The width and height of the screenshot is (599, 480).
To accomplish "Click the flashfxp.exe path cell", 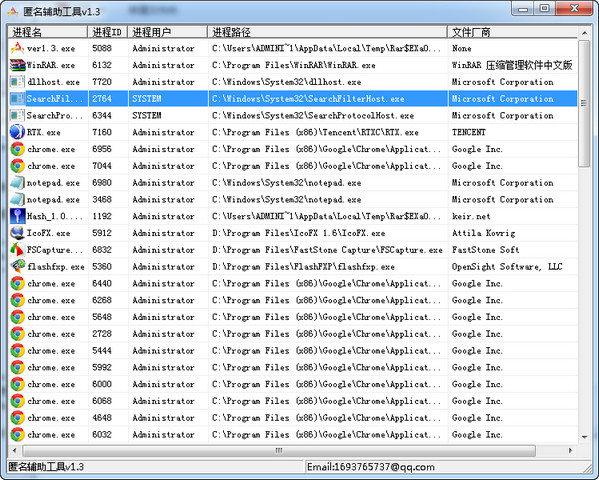I will [328, 267].
